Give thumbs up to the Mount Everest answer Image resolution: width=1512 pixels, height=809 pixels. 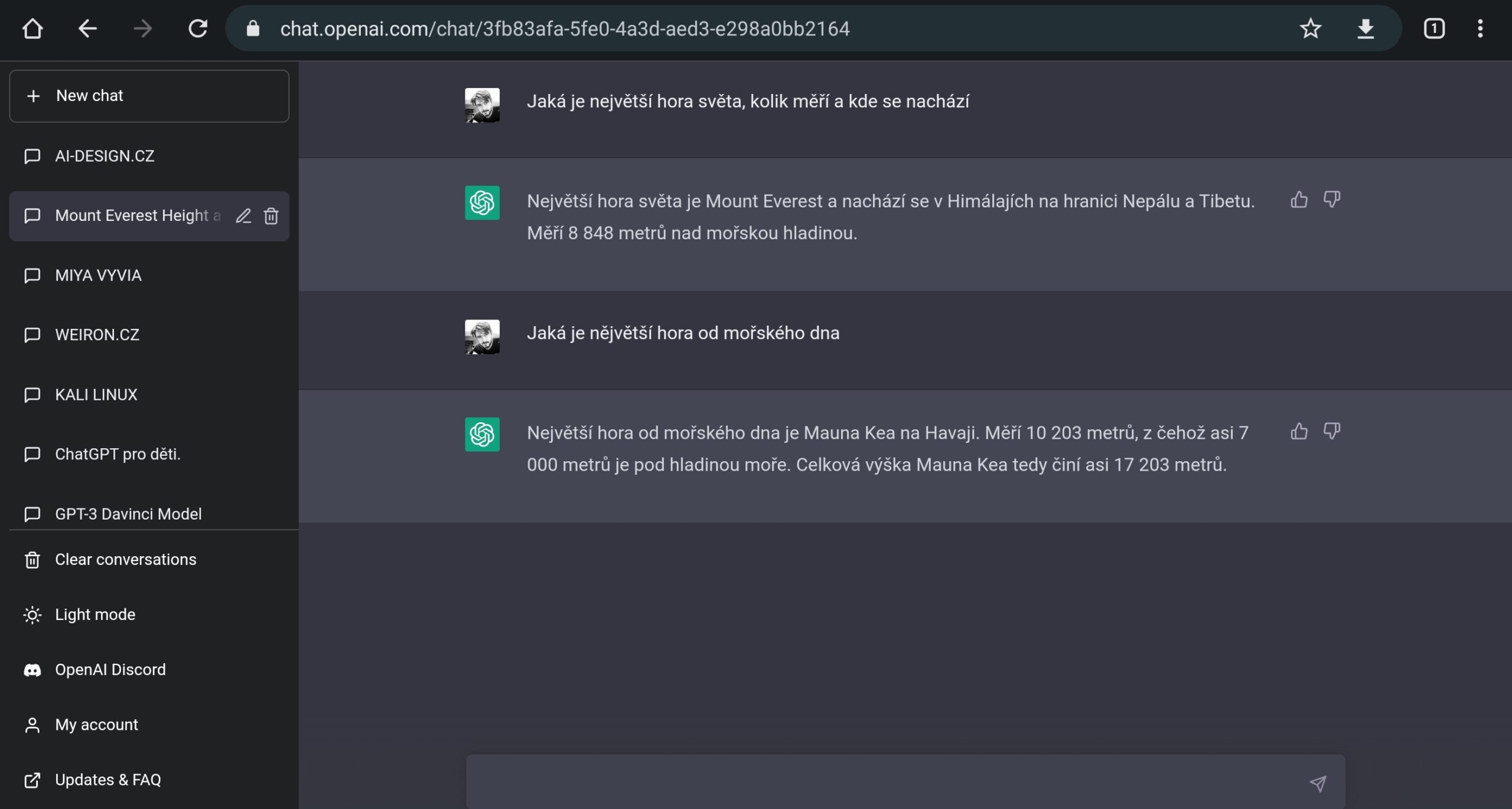click(1299, 200)
